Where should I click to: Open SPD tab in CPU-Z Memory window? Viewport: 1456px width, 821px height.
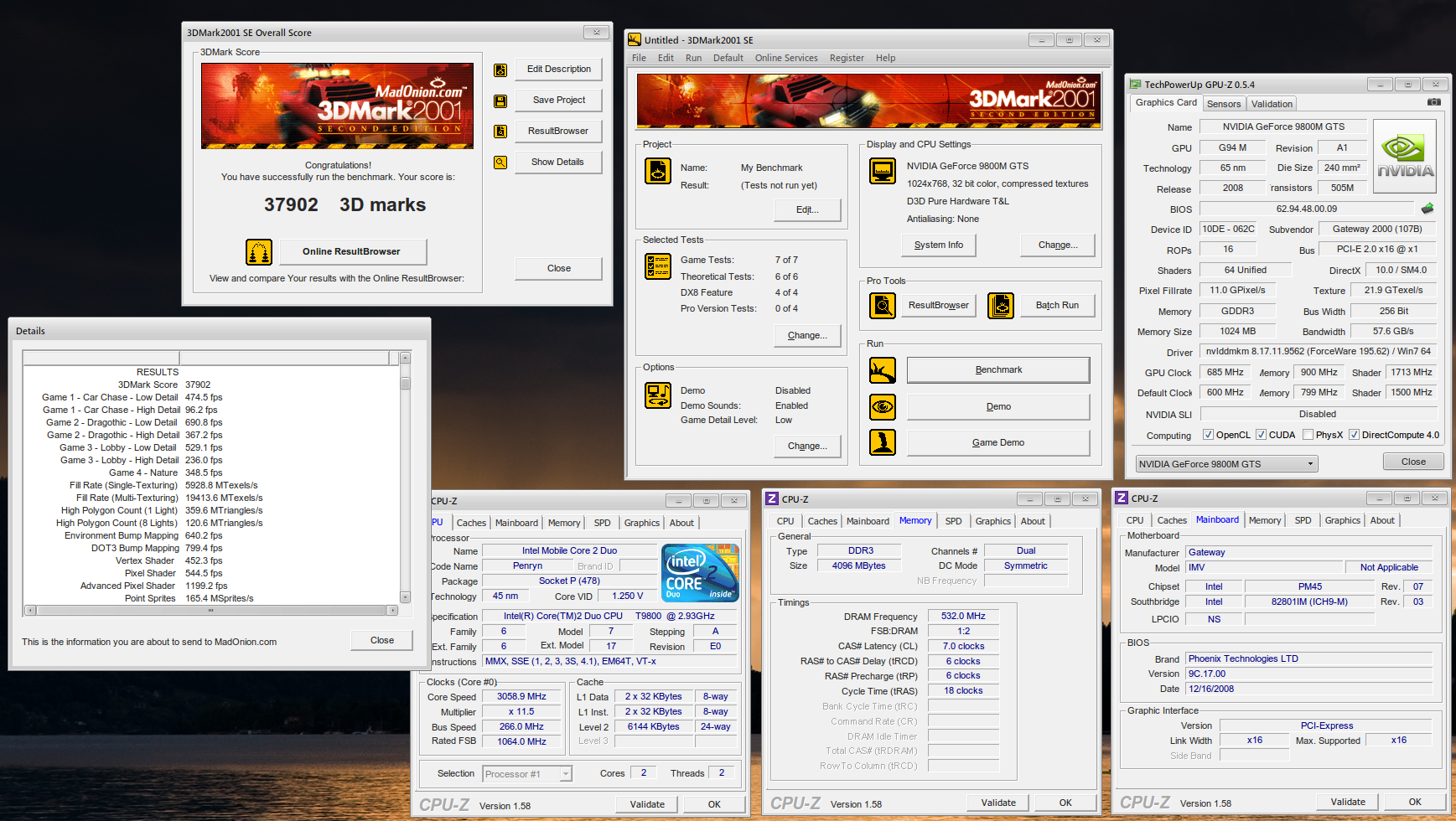pyautogui.click(x=954, y=521)
